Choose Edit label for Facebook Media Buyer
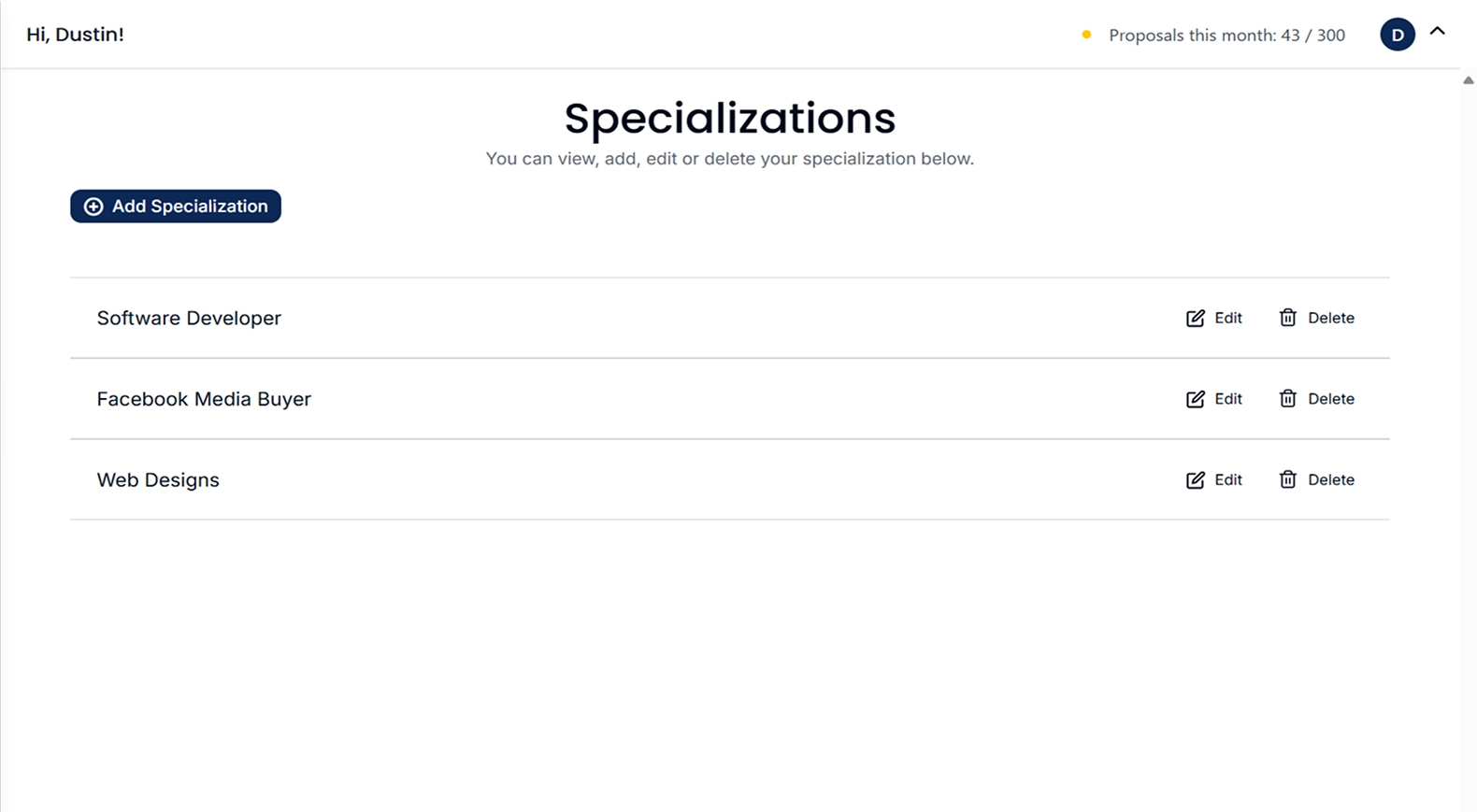The height and width of the screenshot is (812, 1477). [1228, 399]
